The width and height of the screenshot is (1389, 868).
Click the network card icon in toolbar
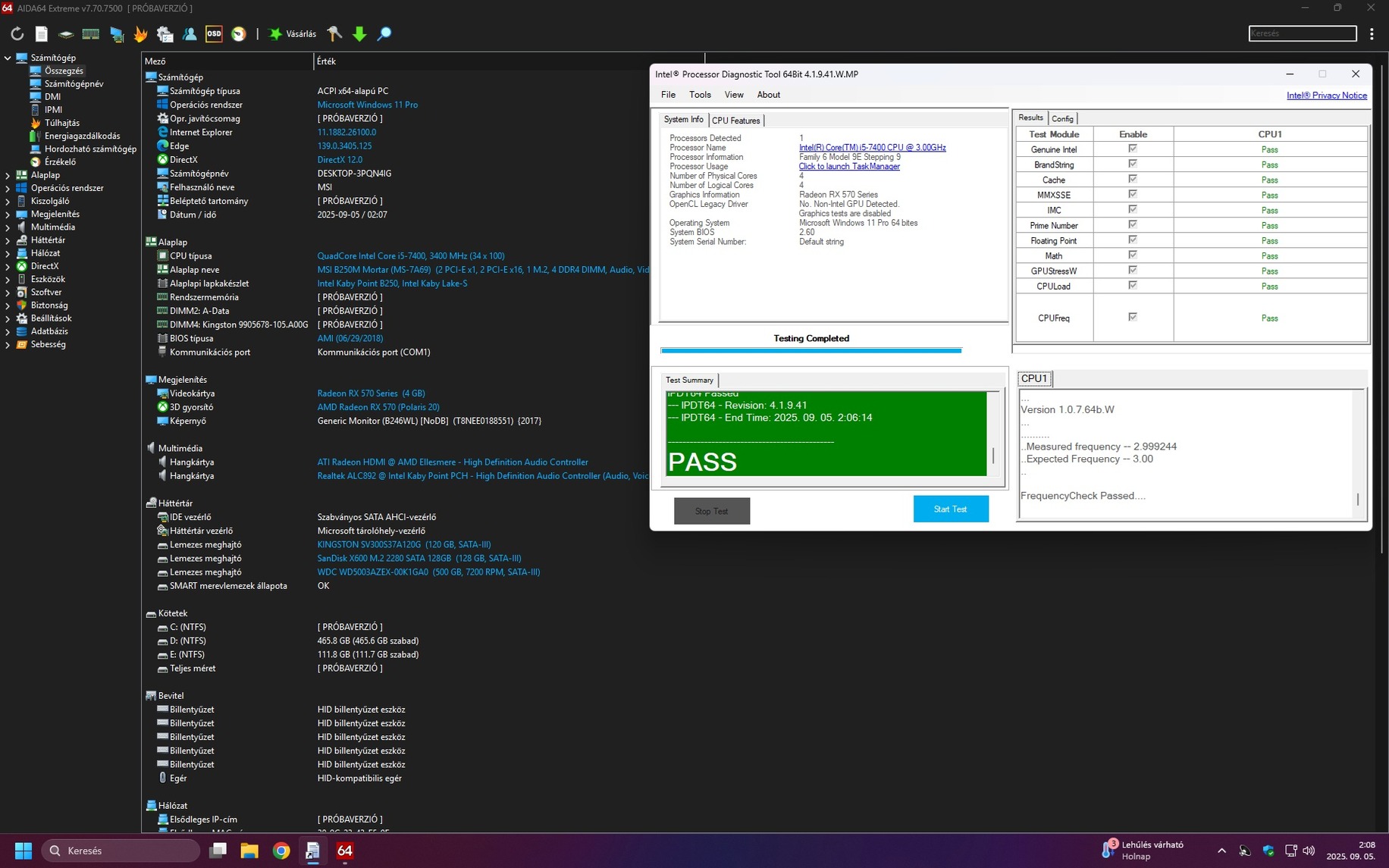click(x=116, y=34)
